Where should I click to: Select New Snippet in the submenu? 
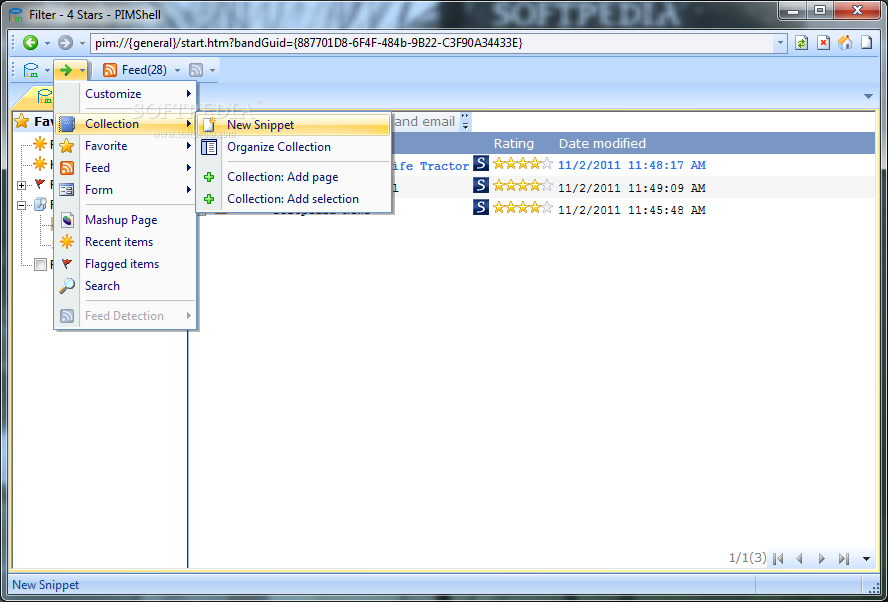294,125
